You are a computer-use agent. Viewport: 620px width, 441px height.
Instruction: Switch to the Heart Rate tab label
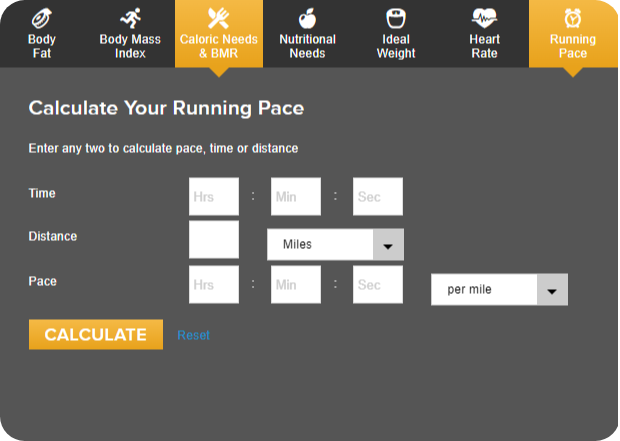tap(484, 46)
